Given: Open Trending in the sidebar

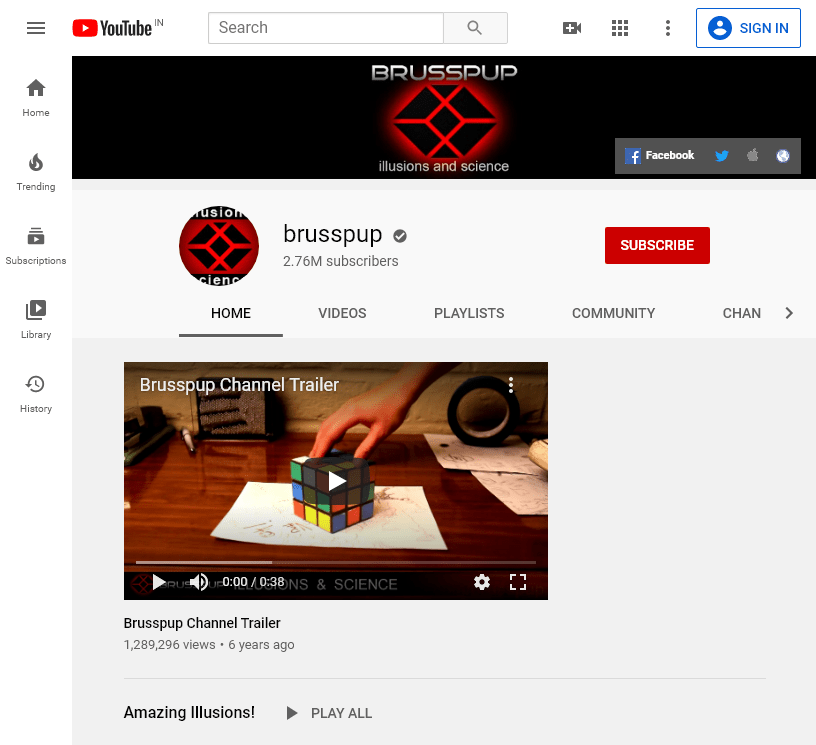Looking at the screenshot, I should coord(36,172).
